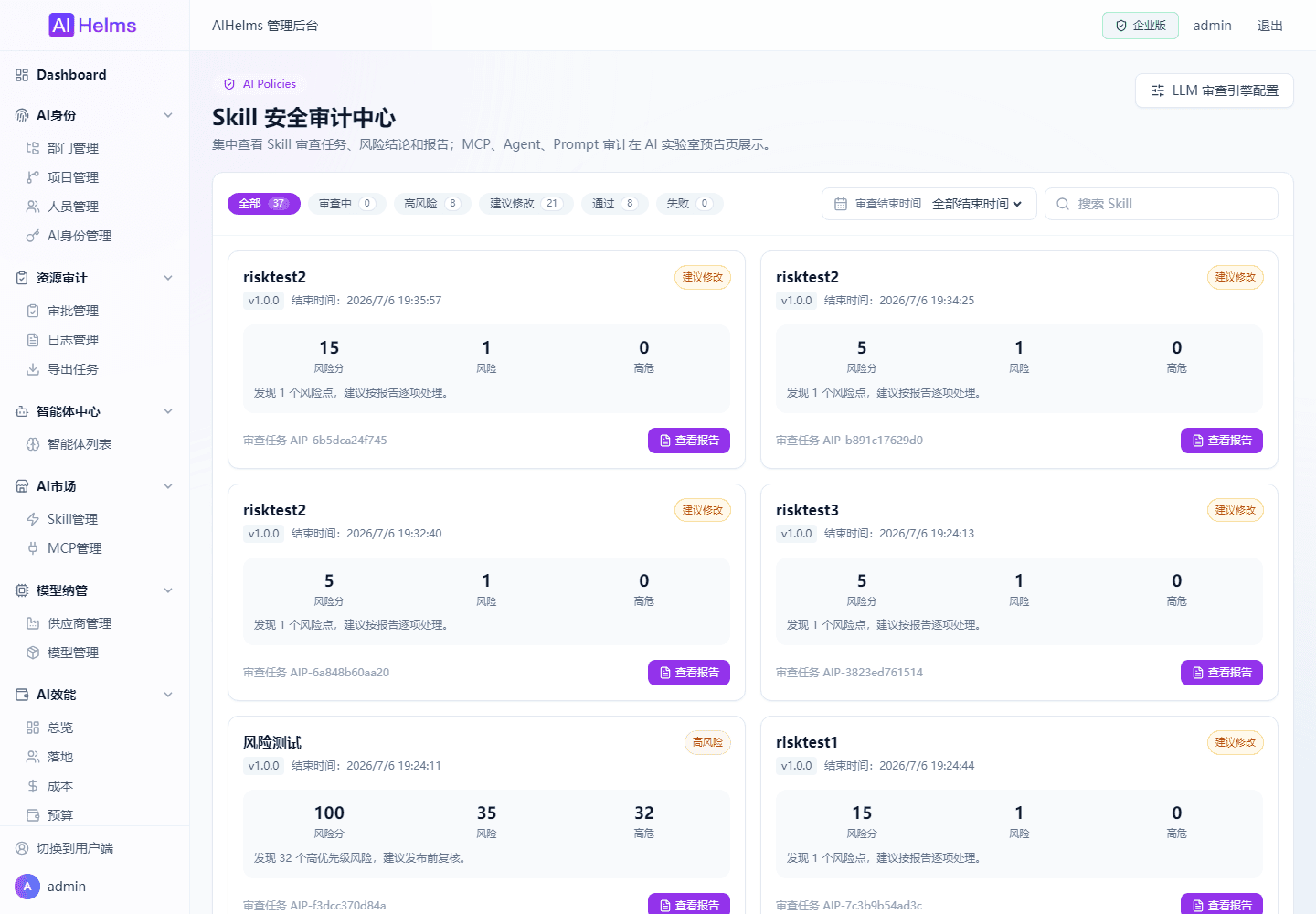Click the 搜索 Skill search field
This screenshot has width=1316, height=914.
click(1162, 204)
